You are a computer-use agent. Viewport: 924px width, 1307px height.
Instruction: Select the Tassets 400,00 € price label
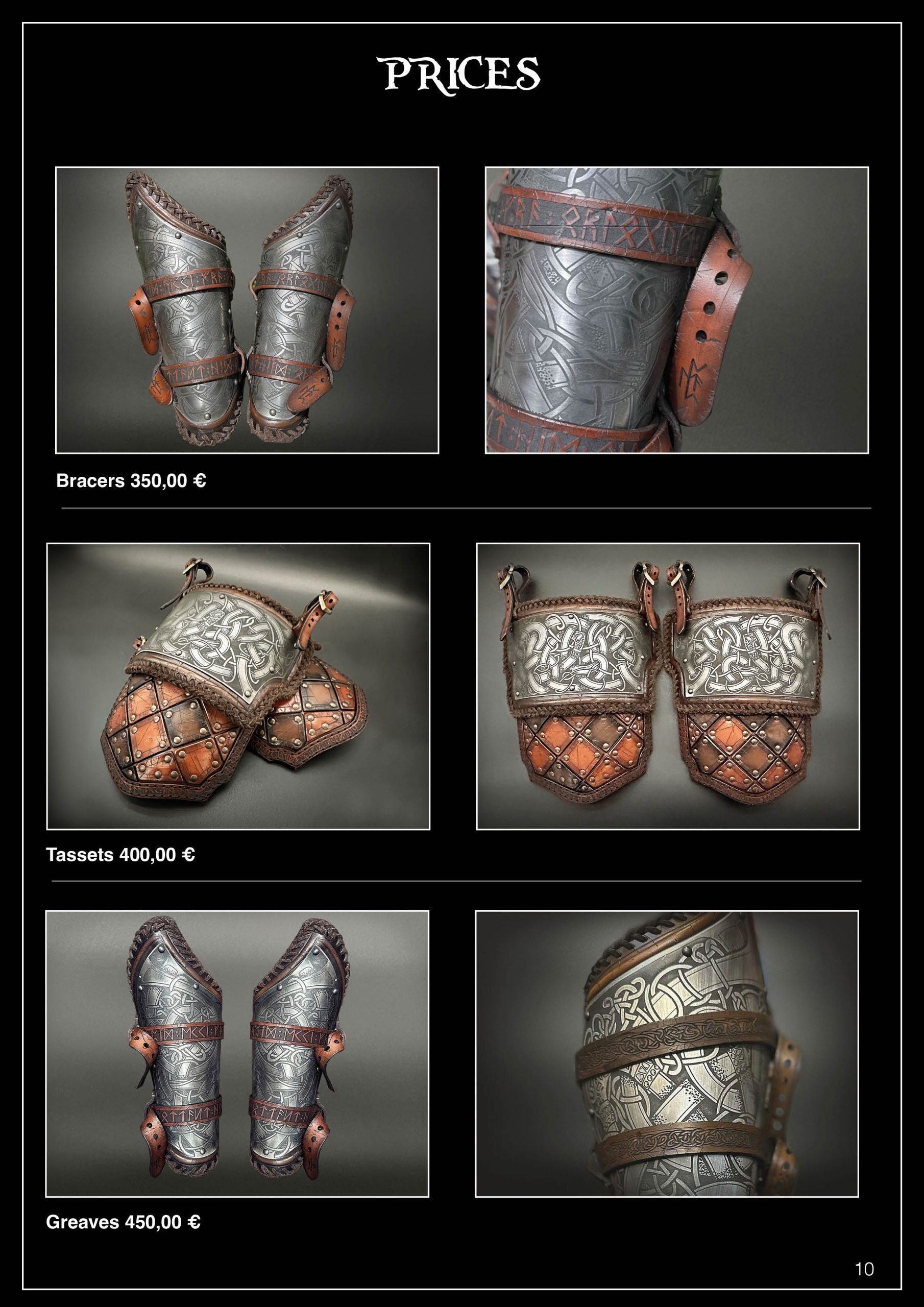[x=120, y=855]
